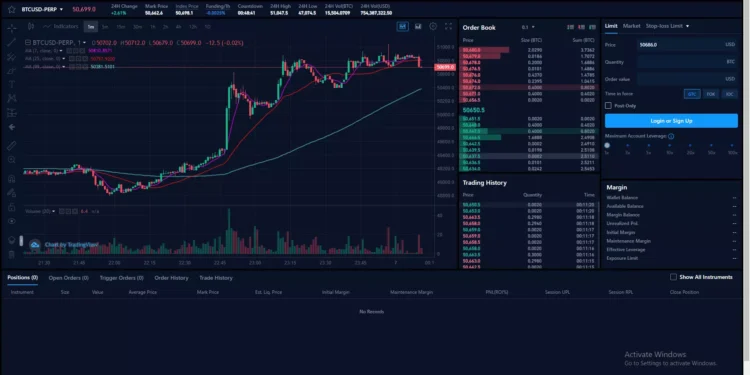Toggle the lock all drawings icon
Screen dimensions: 750x375
pos(11,207)
